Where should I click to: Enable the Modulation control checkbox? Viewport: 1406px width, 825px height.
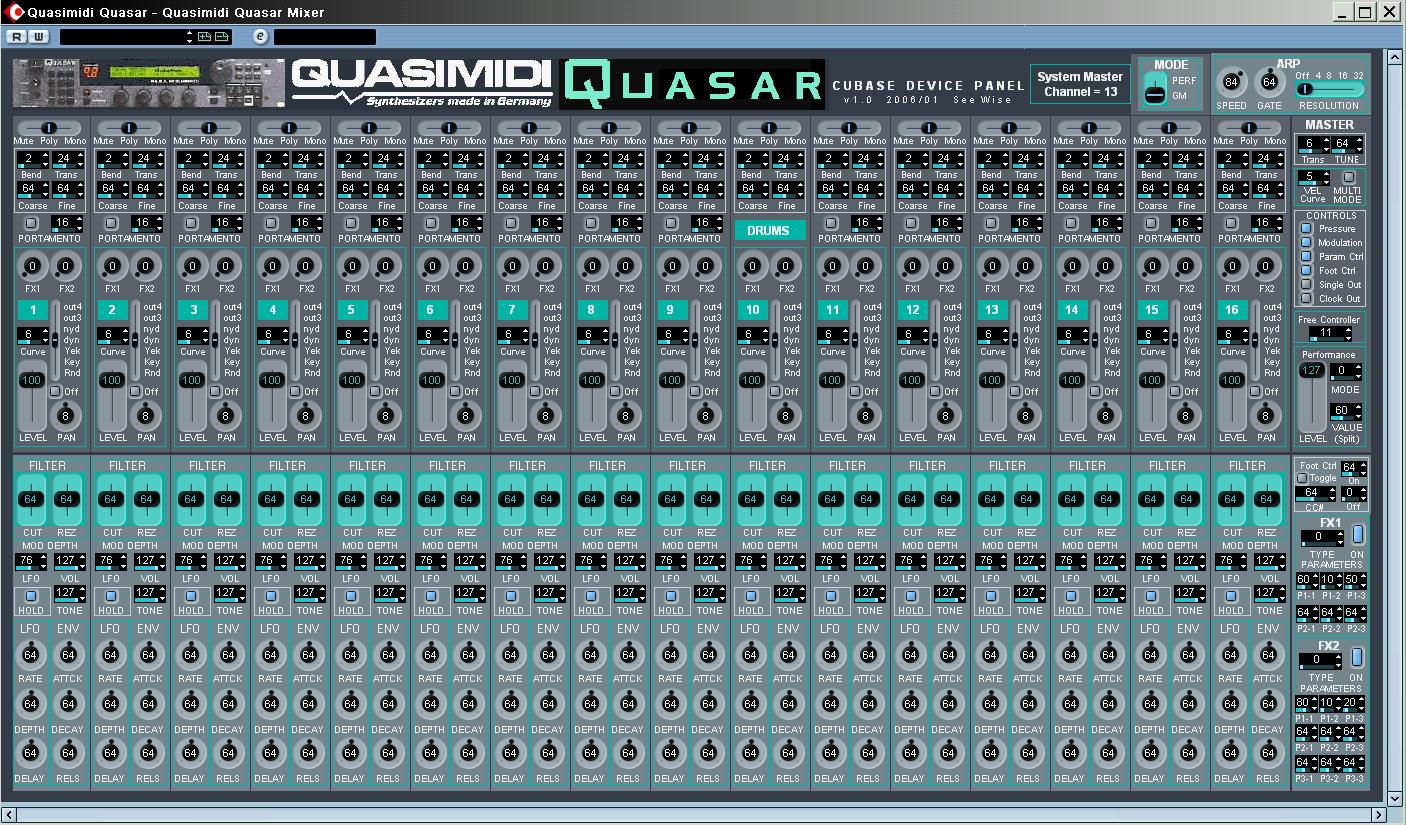(x=1306, y=243)
